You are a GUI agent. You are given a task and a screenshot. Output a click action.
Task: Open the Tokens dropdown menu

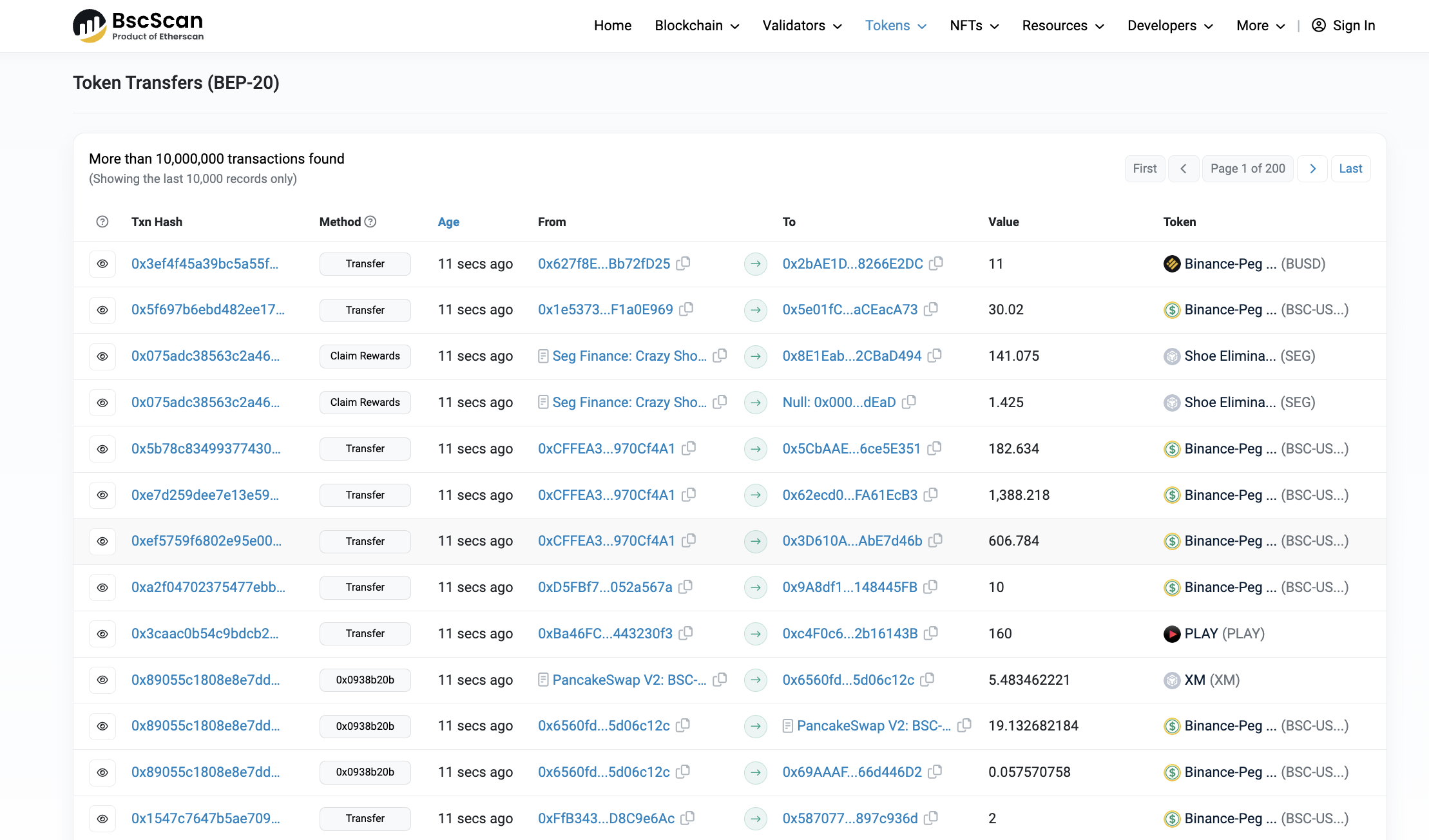(895, 26)
